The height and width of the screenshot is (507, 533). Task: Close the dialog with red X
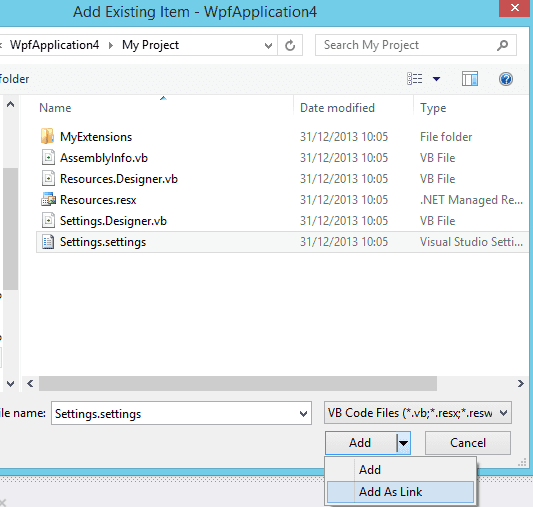tap(515, 7)
